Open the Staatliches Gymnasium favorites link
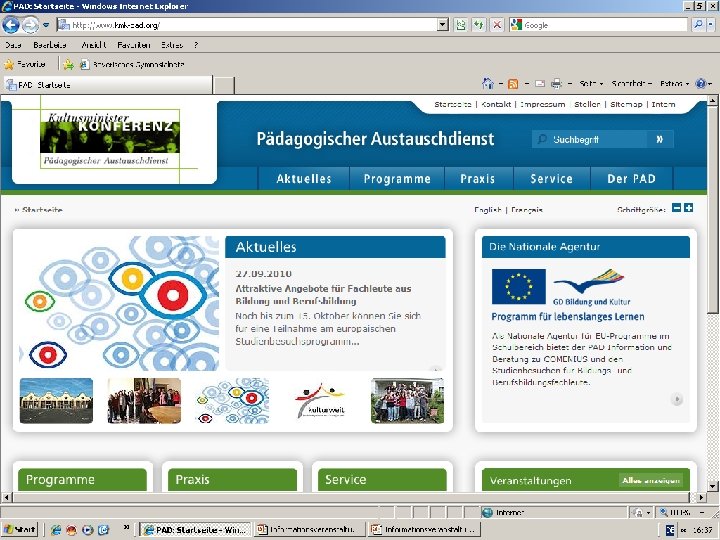The height and width of the screenshot is (540, 720). 132,65
